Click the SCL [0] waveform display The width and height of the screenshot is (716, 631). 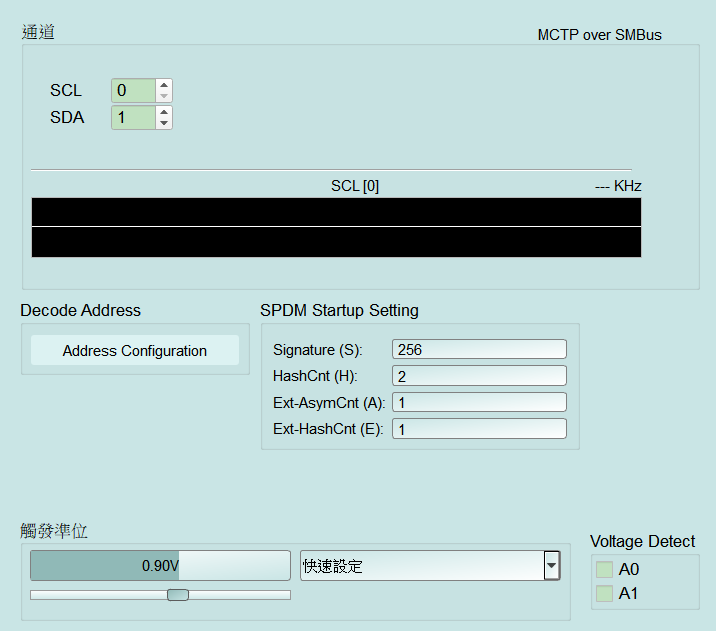(x=336, y=227)
